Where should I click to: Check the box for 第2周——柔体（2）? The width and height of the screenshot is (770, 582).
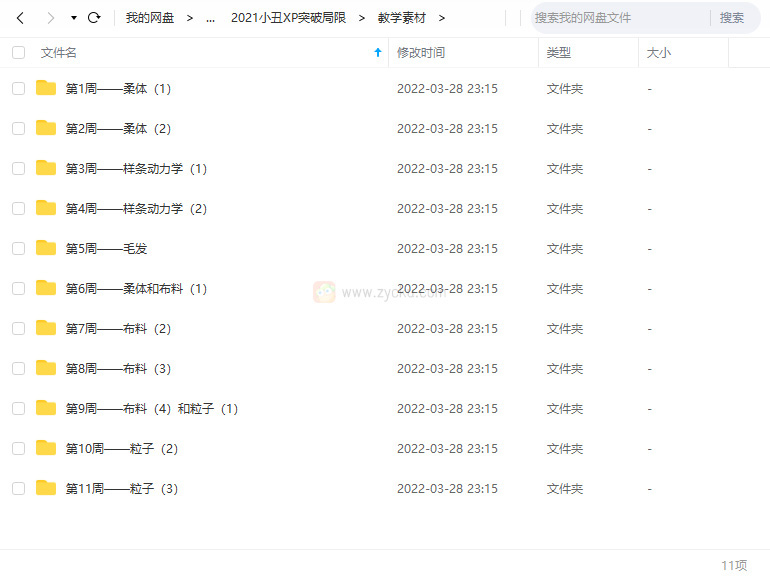(18, 128)
